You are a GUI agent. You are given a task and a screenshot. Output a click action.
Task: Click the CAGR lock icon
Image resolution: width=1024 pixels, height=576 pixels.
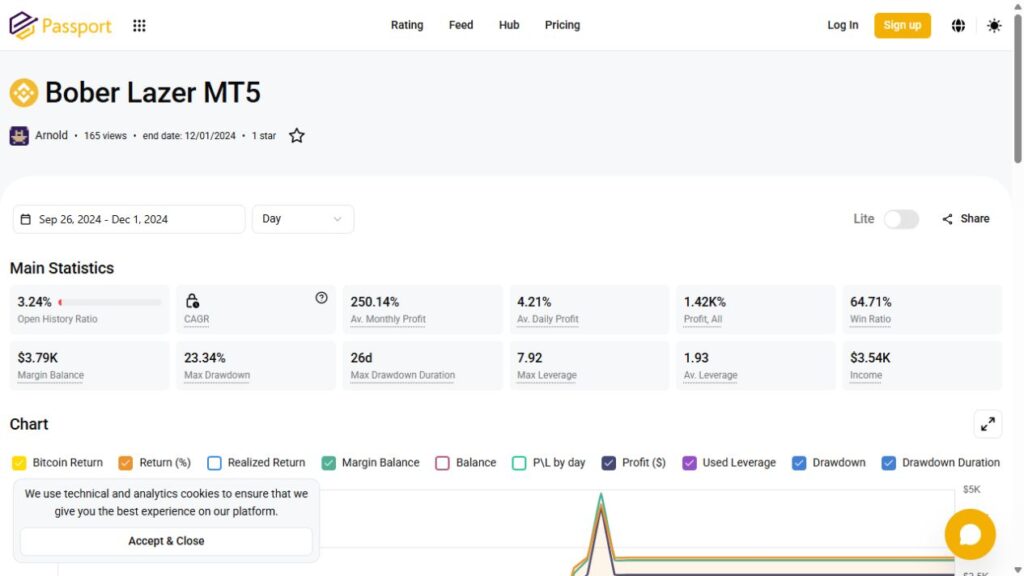click(x=191, y=301)
